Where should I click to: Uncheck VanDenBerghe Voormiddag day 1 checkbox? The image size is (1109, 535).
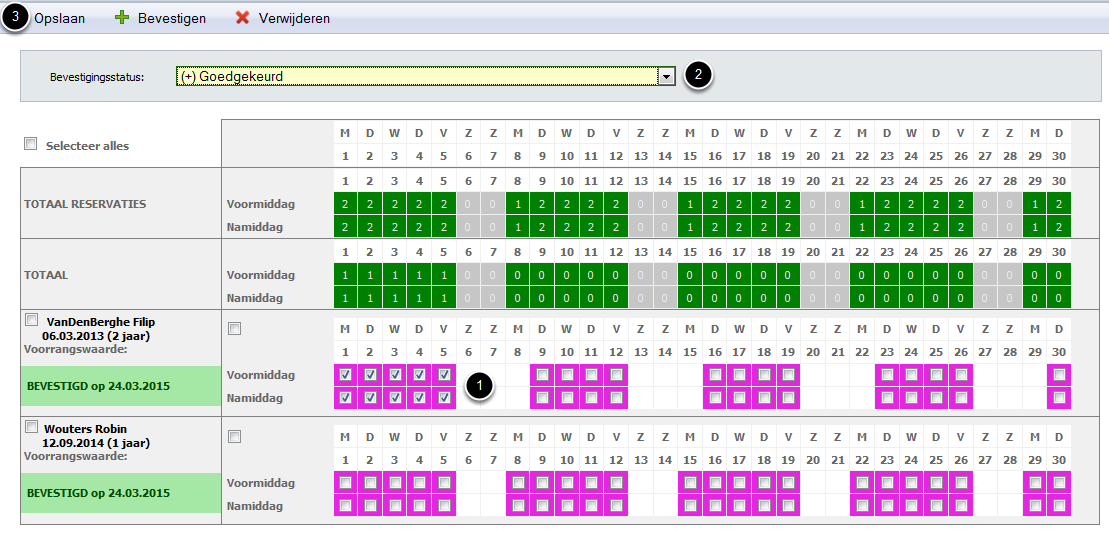click(345, 375)
